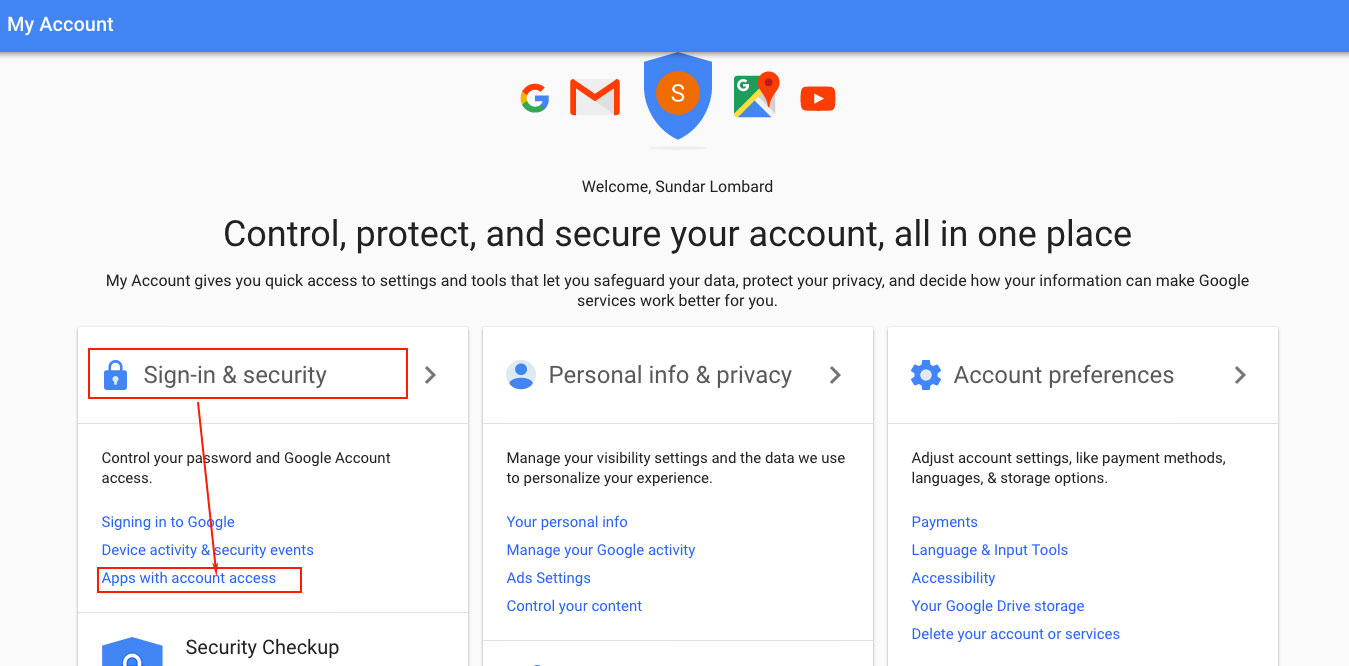Open Device activity & security events link
This screenshot has height=666, width=1349.
pos(208,550)
